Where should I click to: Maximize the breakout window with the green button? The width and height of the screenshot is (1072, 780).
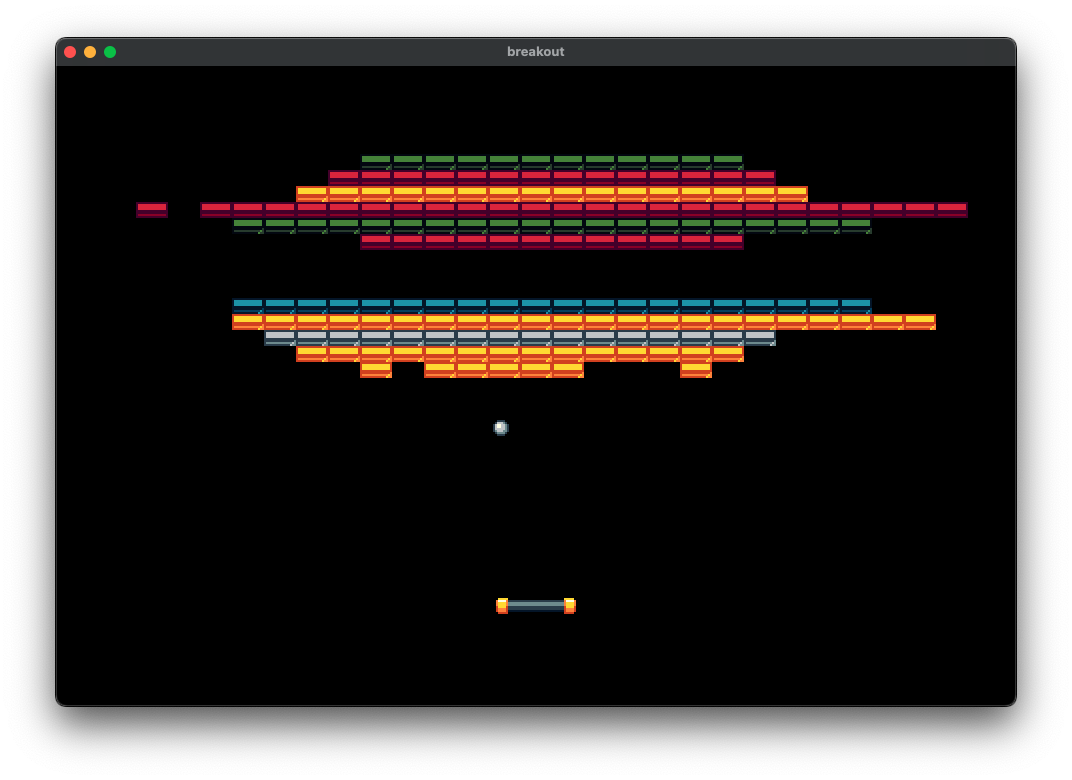click(x=109, y=52)
